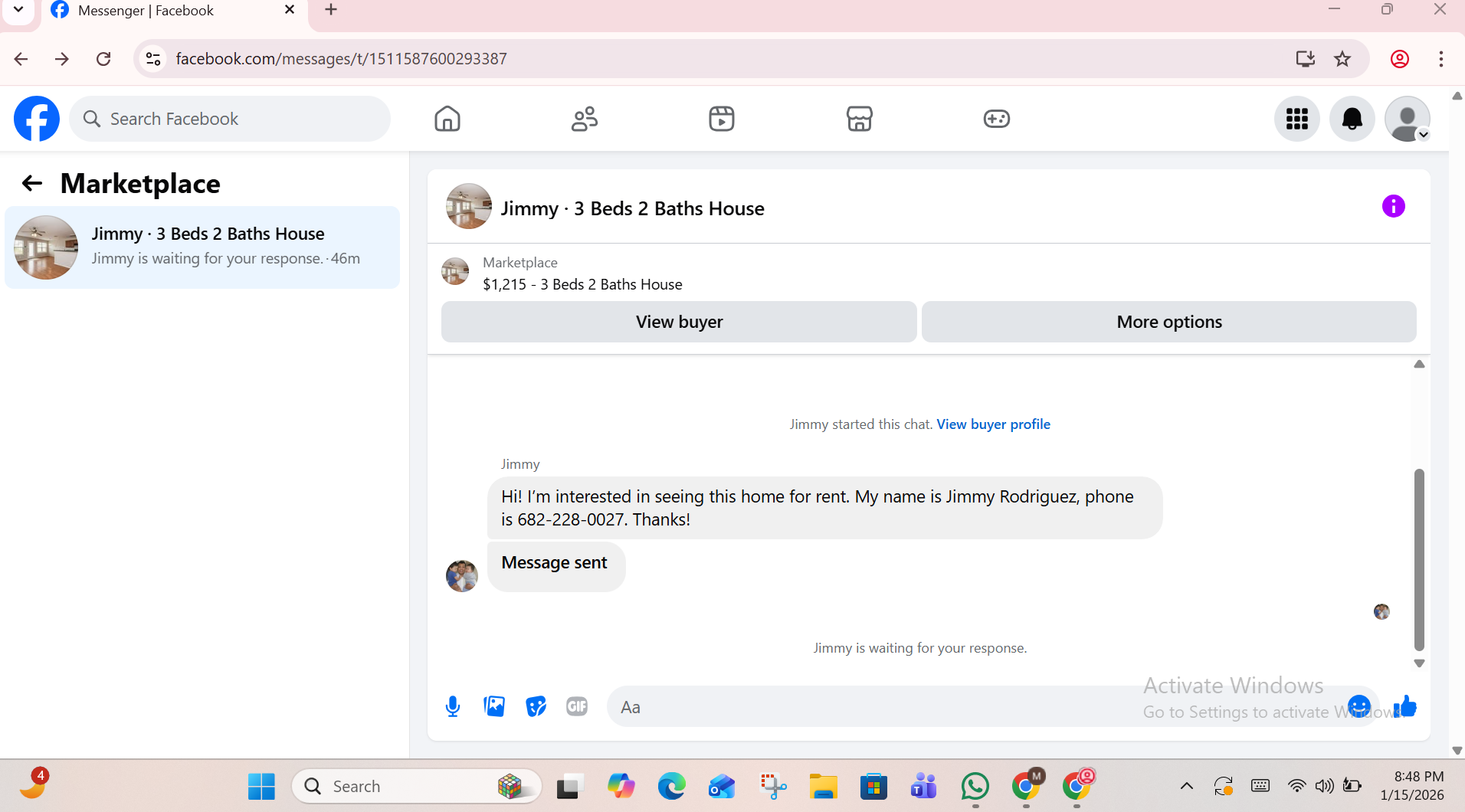The image size is (1465, 812).
Task: Open the View buyer profile link
Action: 993,424
